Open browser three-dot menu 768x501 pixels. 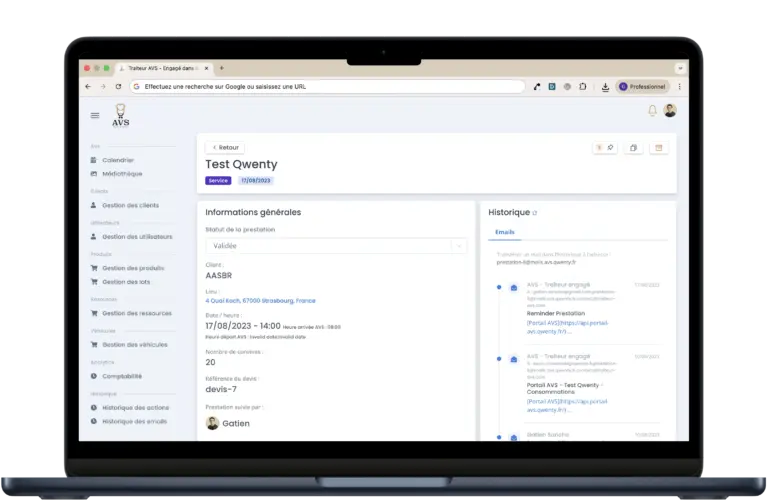point(680,87)
